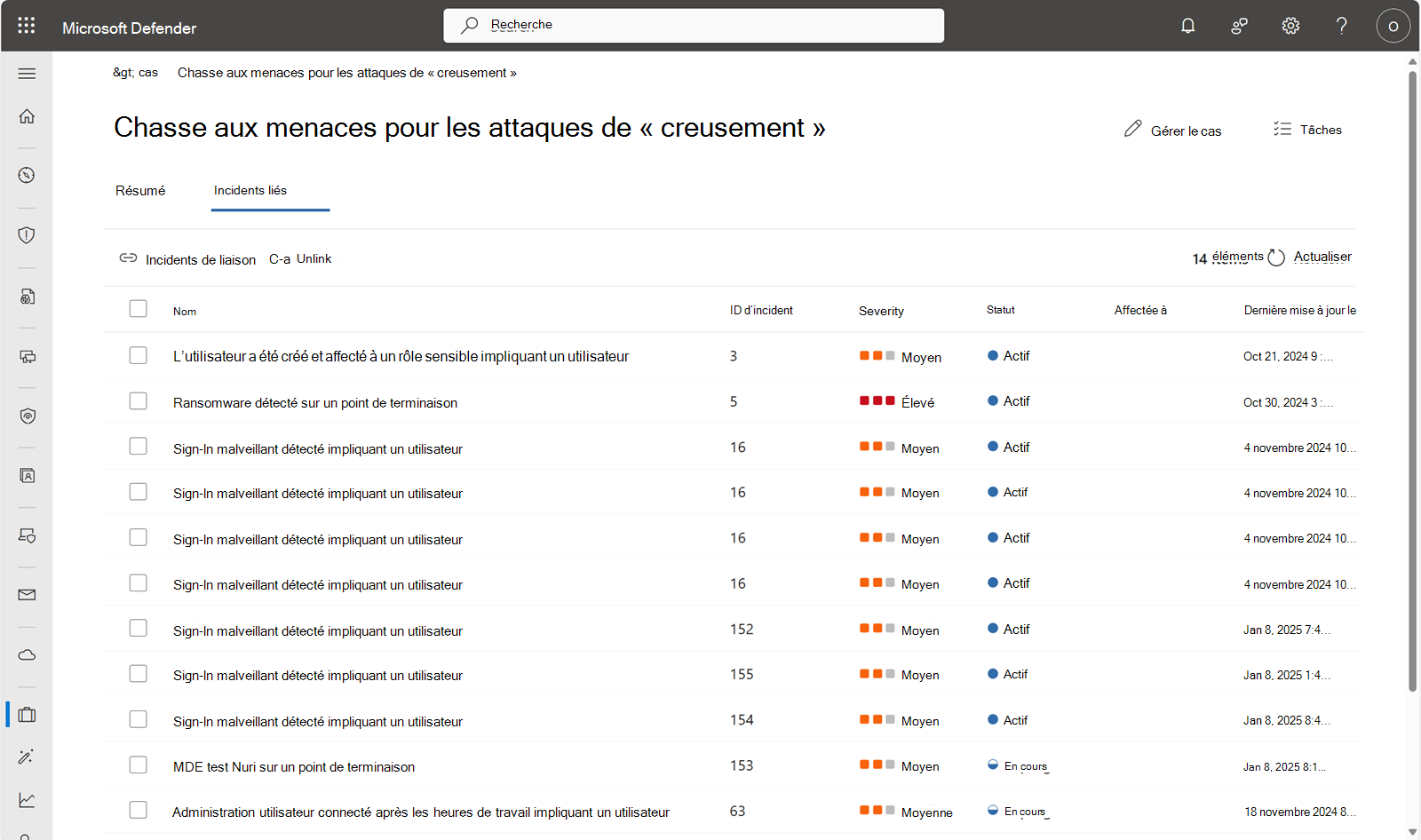
Task: Open the Home page from the sidebar
Action: (26, 116)
